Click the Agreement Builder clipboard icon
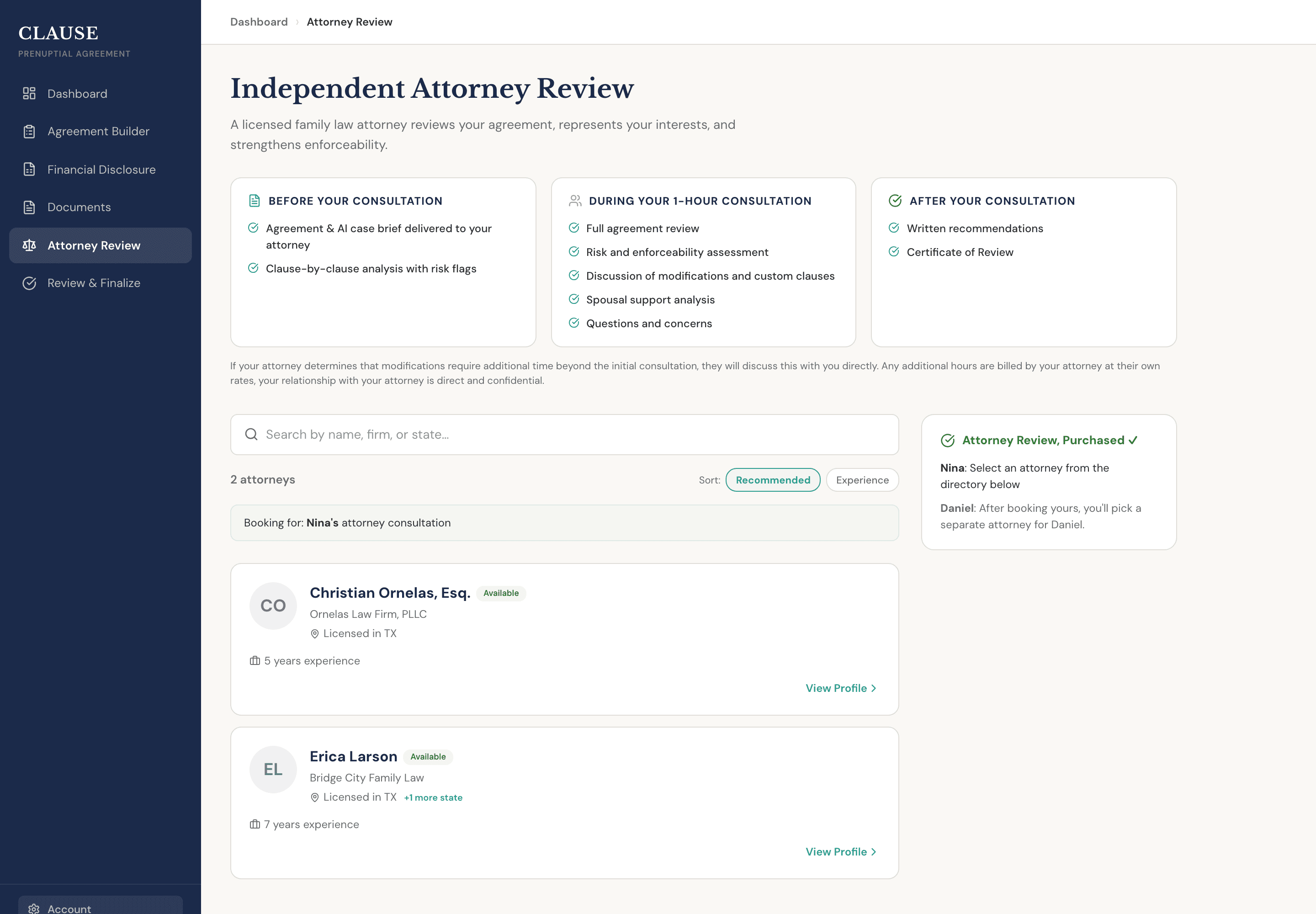This screenshot has width=1316, height=914. click(x=29, y=131)
